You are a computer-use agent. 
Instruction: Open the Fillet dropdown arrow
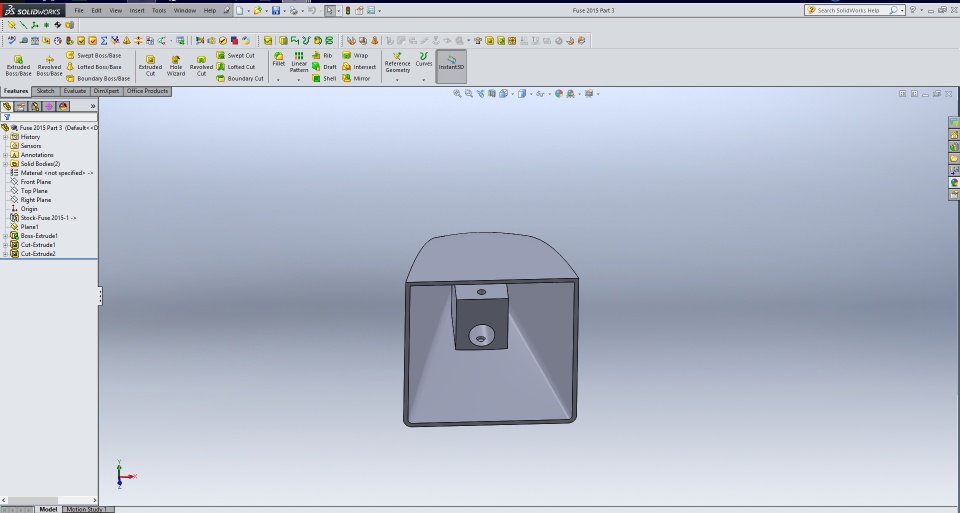tap(278, 80)
